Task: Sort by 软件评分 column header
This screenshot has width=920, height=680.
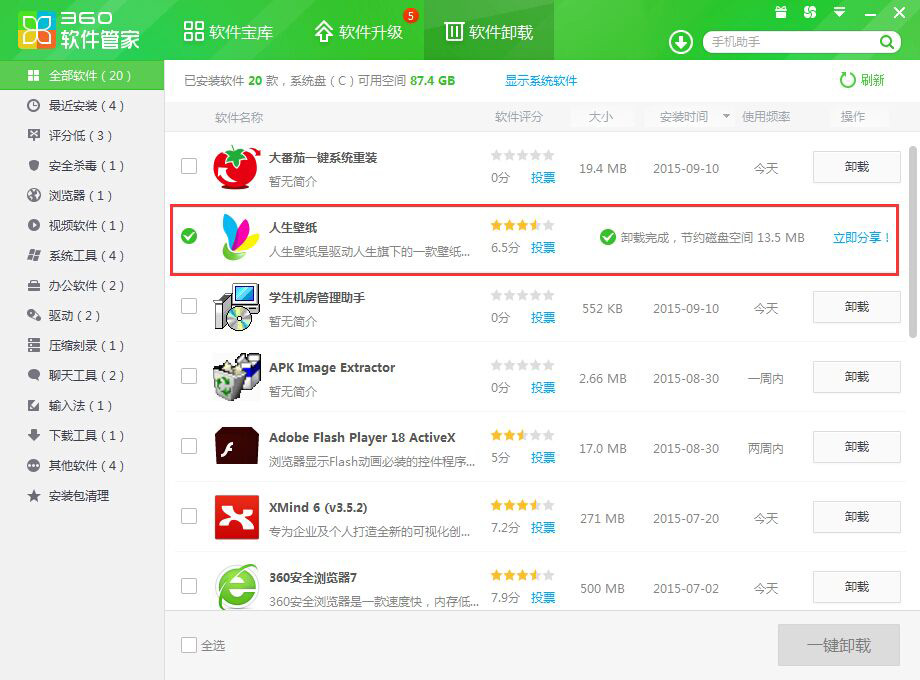Action: tap(519, 117)
